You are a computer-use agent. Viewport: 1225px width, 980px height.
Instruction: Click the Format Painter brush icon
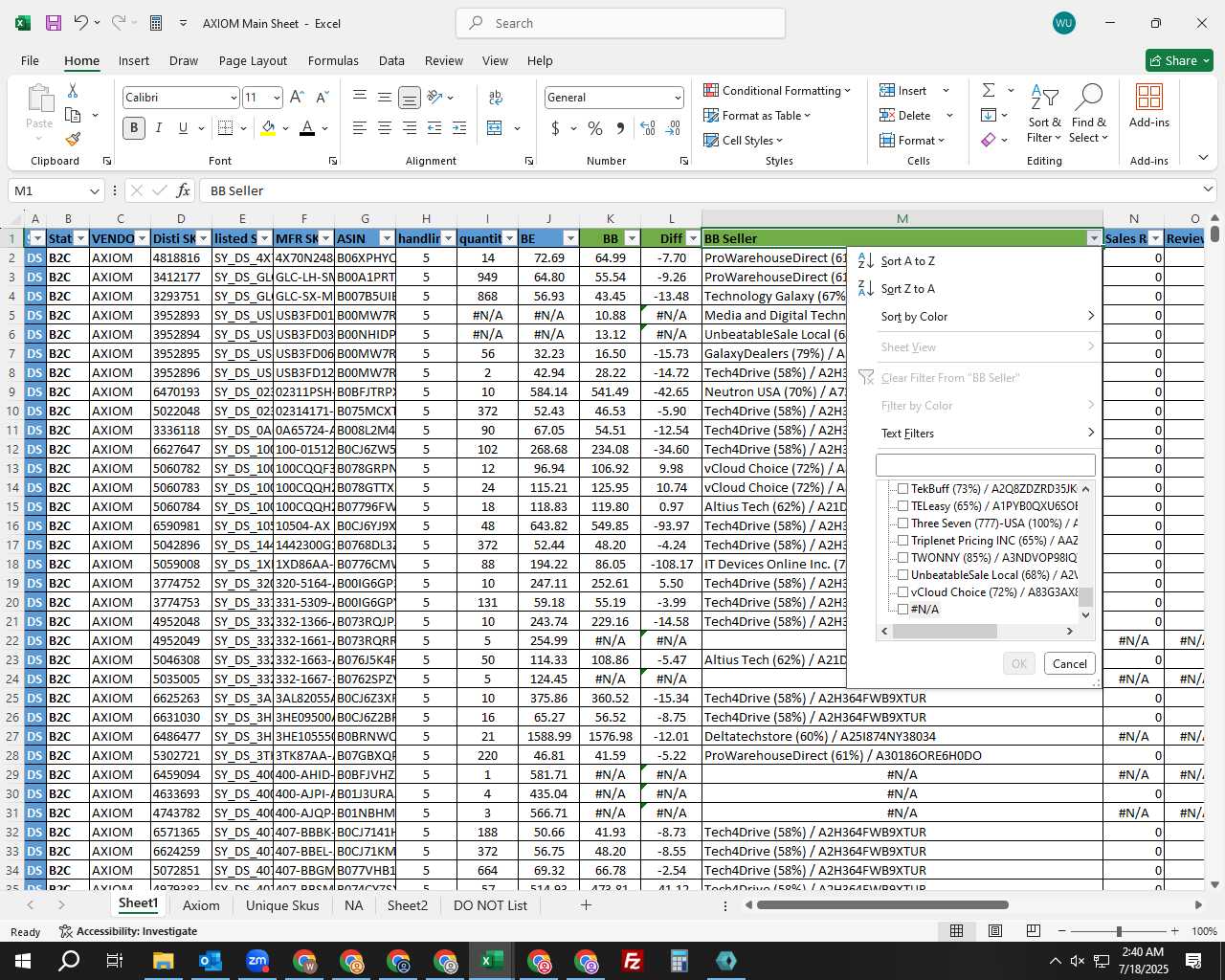73,139
